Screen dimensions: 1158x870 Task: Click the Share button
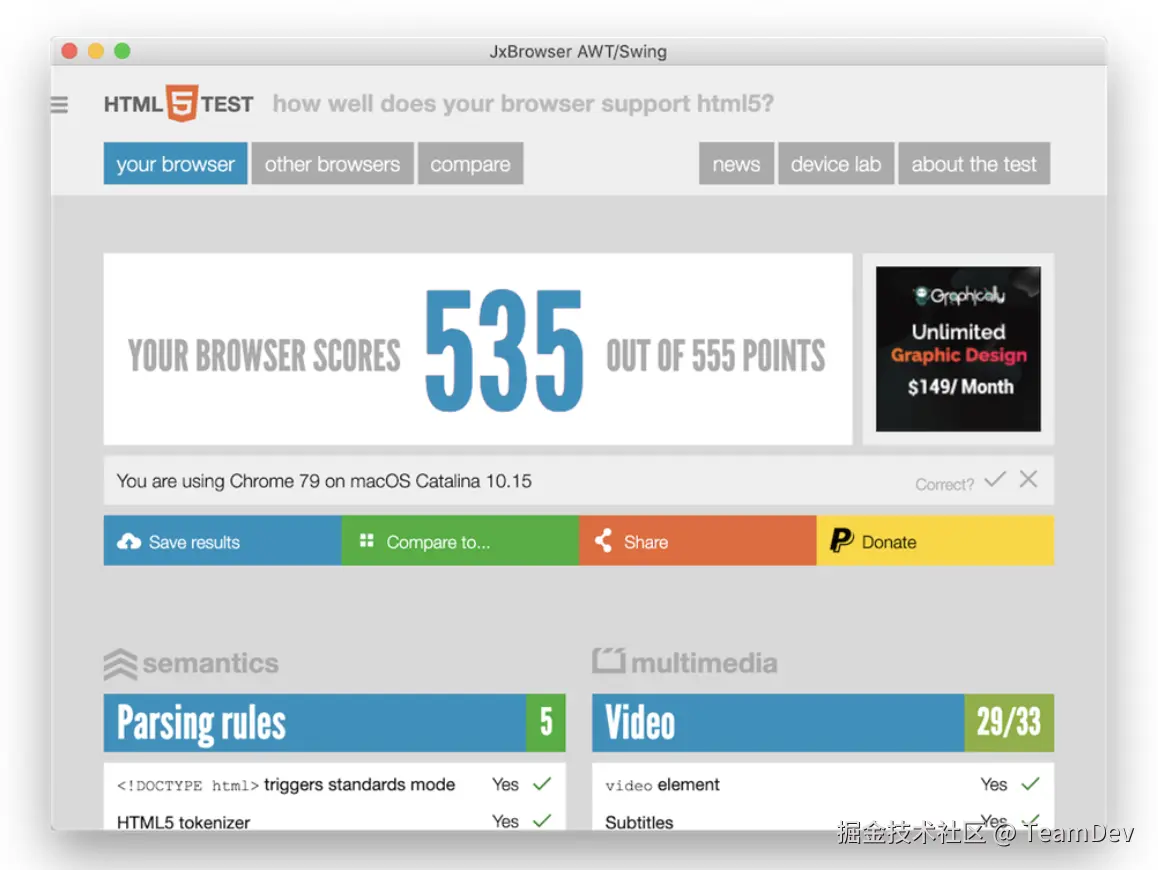698,541
